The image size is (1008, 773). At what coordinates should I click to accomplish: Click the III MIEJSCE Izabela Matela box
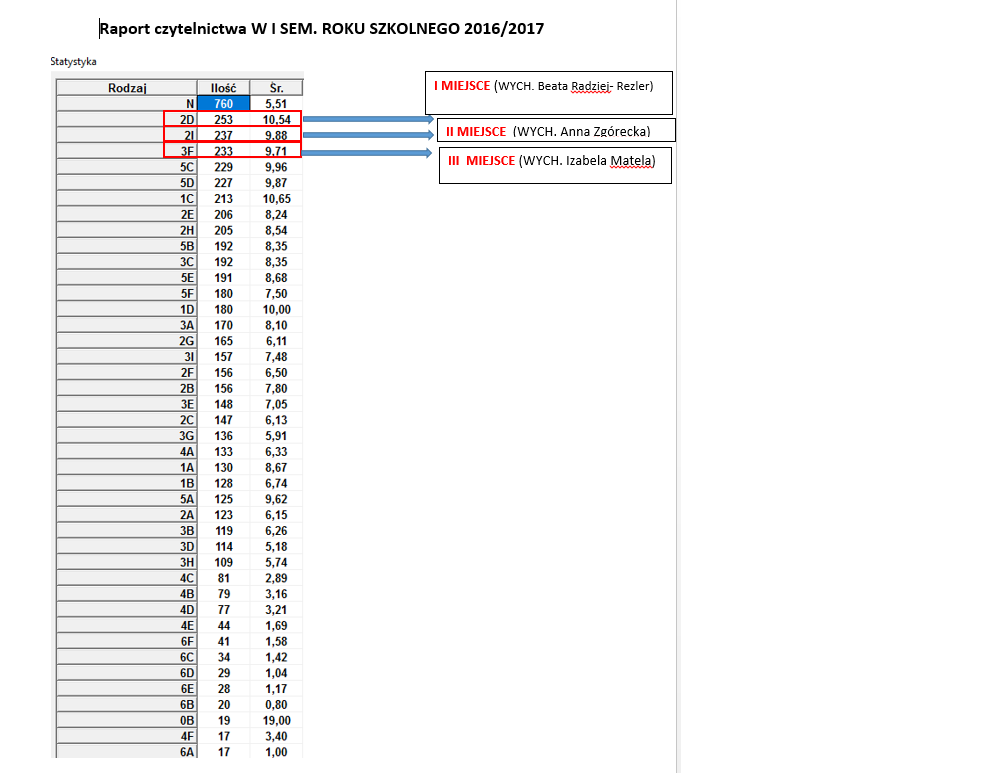(555, 165)
